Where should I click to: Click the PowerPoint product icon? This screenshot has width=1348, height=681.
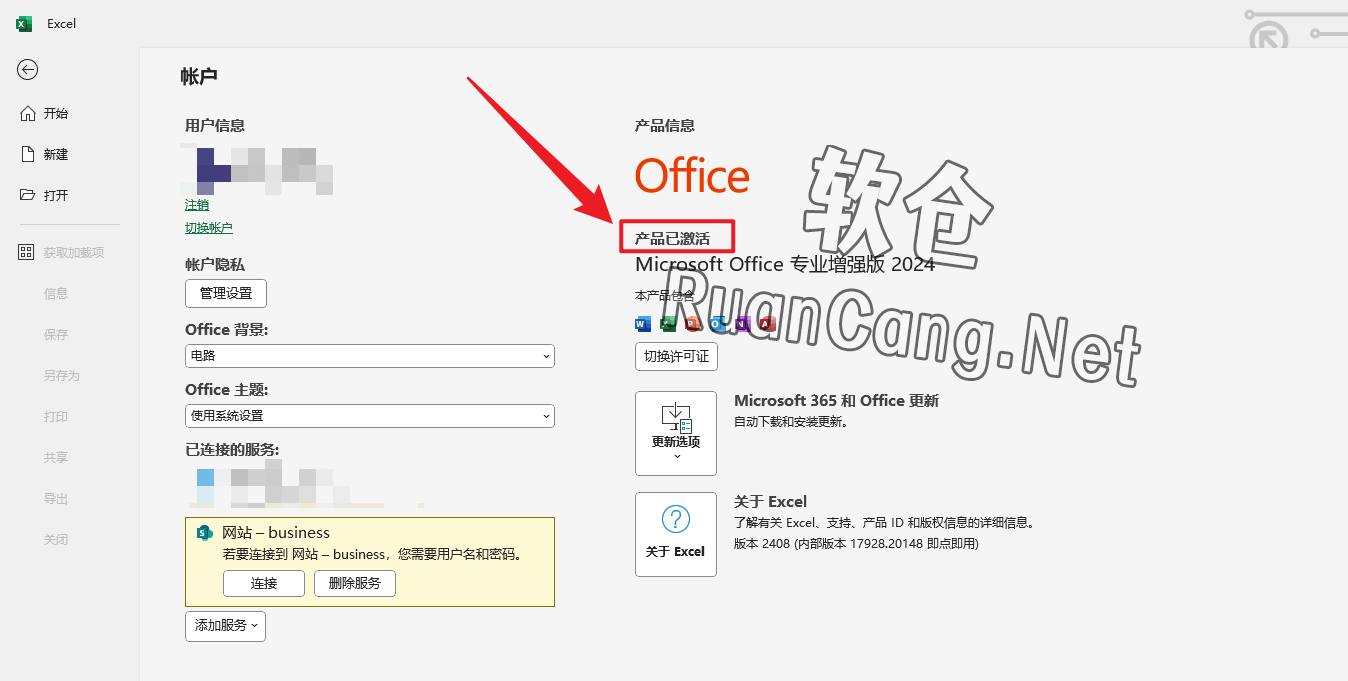click(693, 323)
